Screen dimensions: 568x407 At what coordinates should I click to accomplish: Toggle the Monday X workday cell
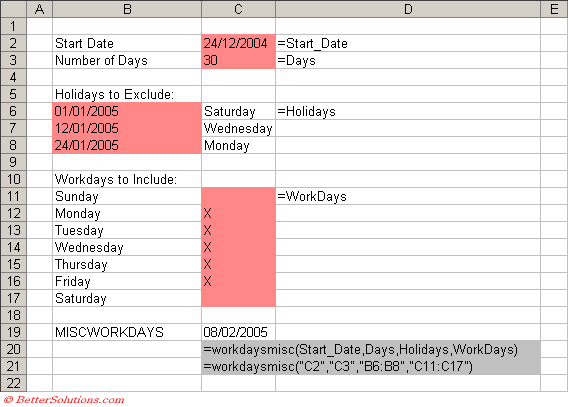coord(238,213)
